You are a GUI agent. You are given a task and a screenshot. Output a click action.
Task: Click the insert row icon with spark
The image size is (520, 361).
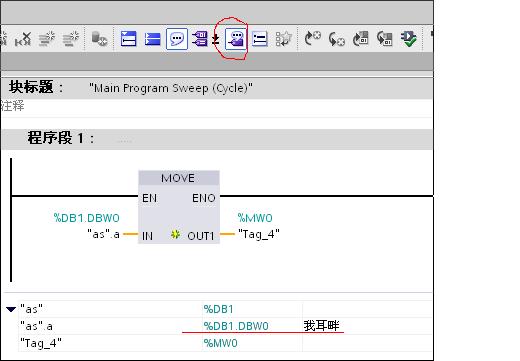point(47,39)
